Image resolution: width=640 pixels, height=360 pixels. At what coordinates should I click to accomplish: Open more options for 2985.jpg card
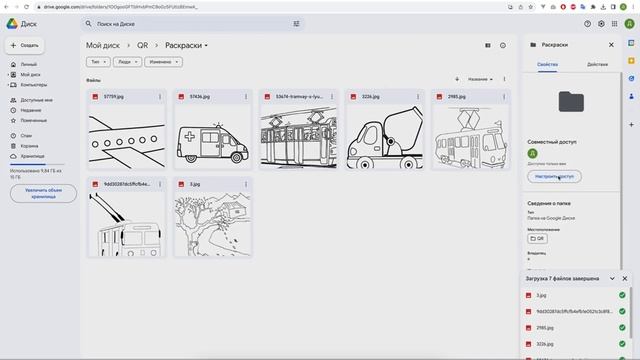[x=504, y=97]
